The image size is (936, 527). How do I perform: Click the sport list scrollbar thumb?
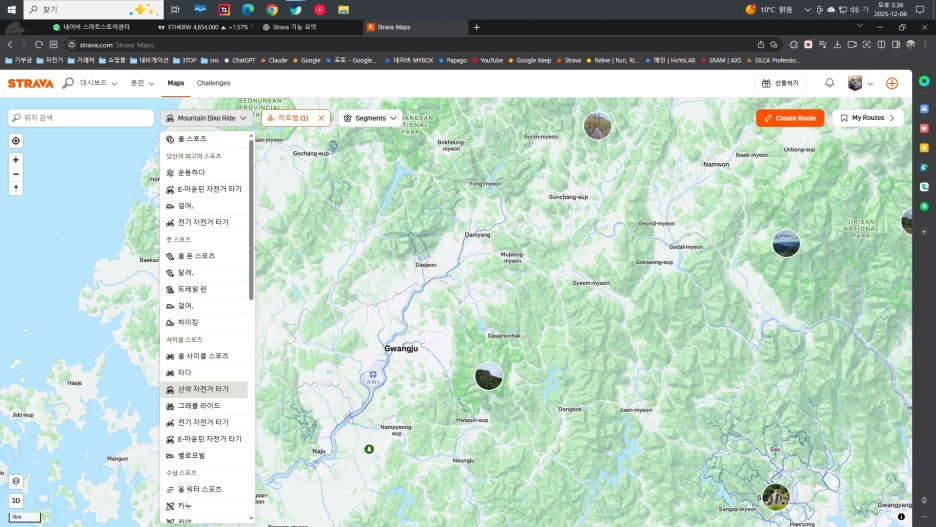tap(251, 220)
